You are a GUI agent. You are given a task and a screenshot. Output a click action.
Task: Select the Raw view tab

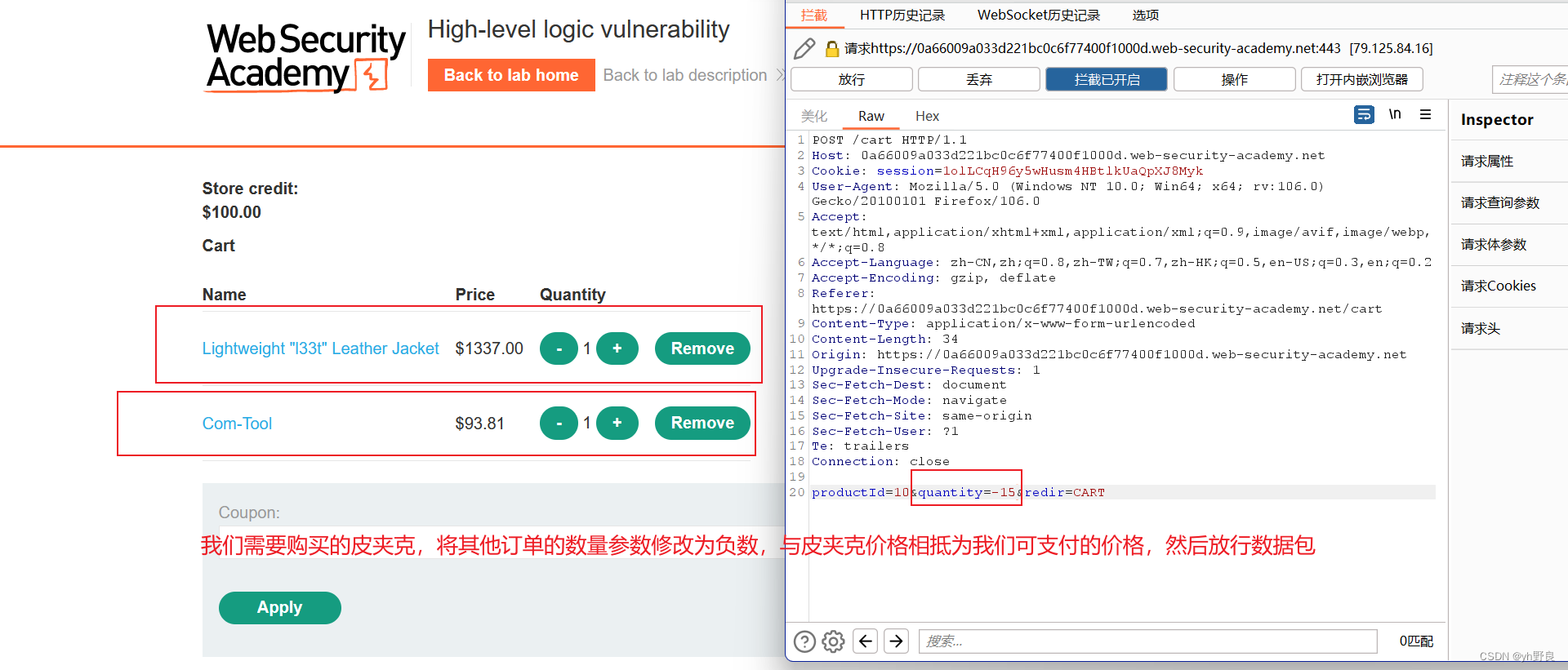(x=871, y=116)
